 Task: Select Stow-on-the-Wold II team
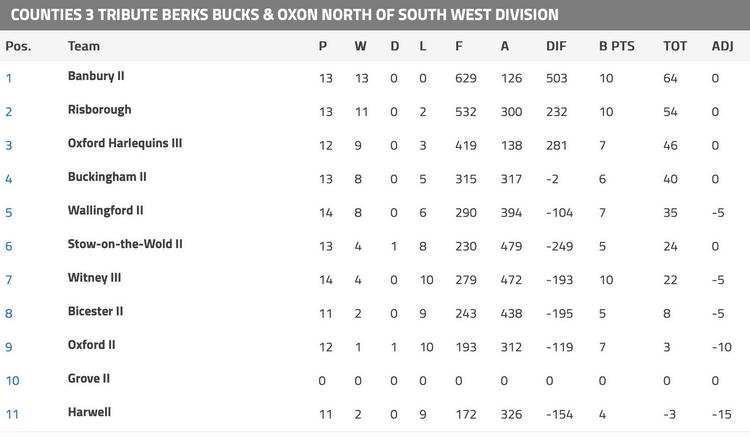125,244
